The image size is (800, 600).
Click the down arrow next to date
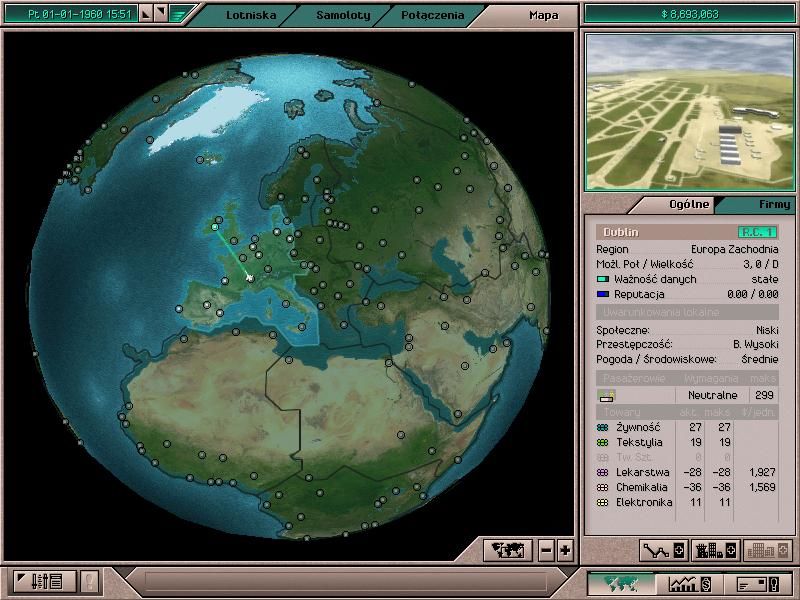[161, 15]
